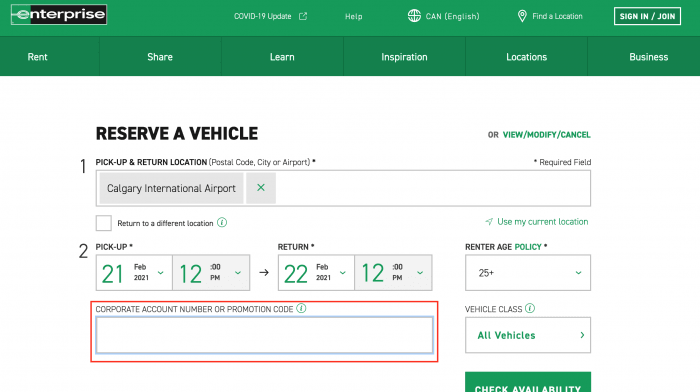Open the COVID-19 Update link
Image resolution: width=700 pixels, height=392 pixels.
click(x=262, y=17)
